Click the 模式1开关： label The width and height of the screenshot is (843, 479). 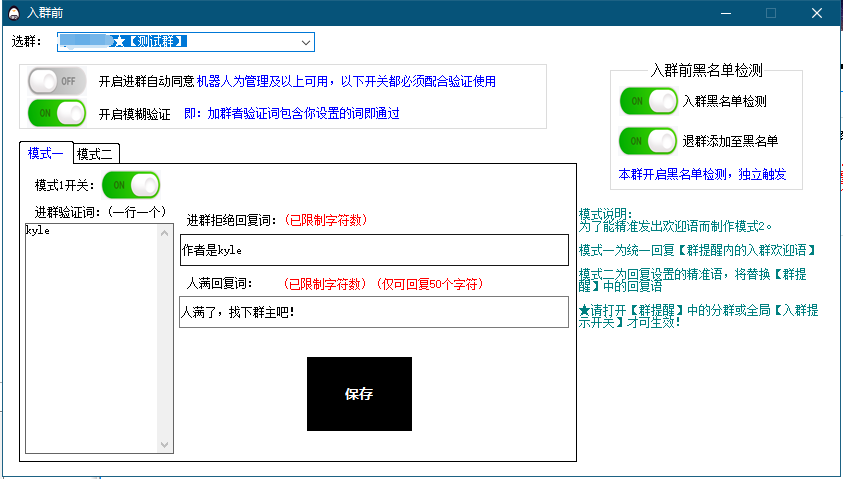[65, 185]
